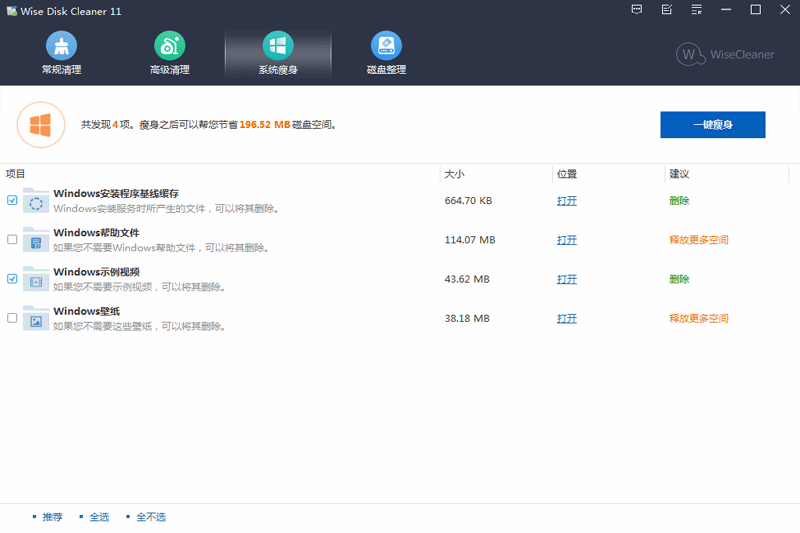Image resolution: width=800 pixels, height=533 pixels.
Task: Click the 系统瘦身 system slimming icon
Action: pos(277,46)
